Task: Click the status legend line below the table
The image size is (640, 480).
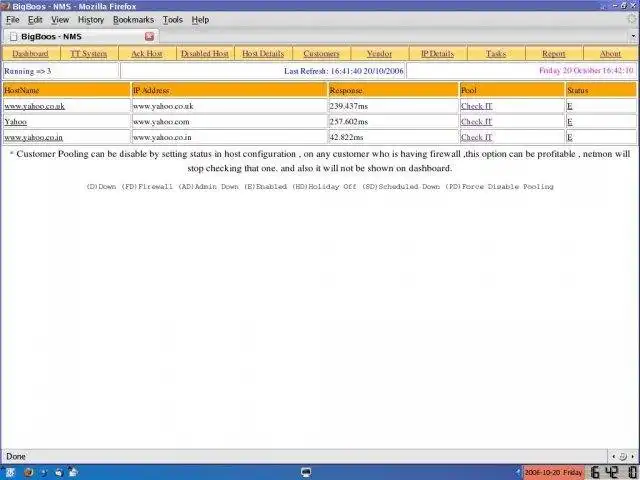Action: click(x=320, y=187)
